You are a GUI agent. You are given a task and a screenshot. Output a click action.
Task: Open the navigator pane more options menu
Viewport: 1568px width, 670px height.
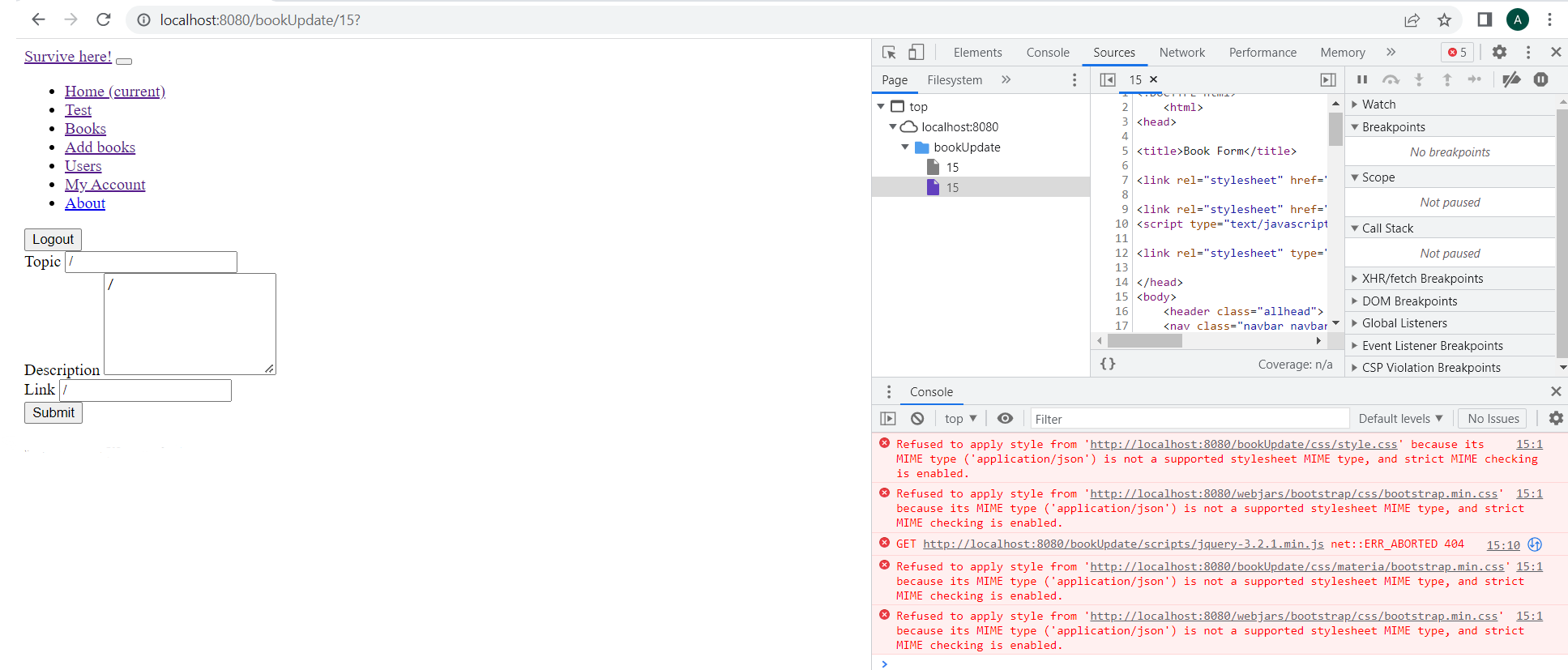point(1075,79)
